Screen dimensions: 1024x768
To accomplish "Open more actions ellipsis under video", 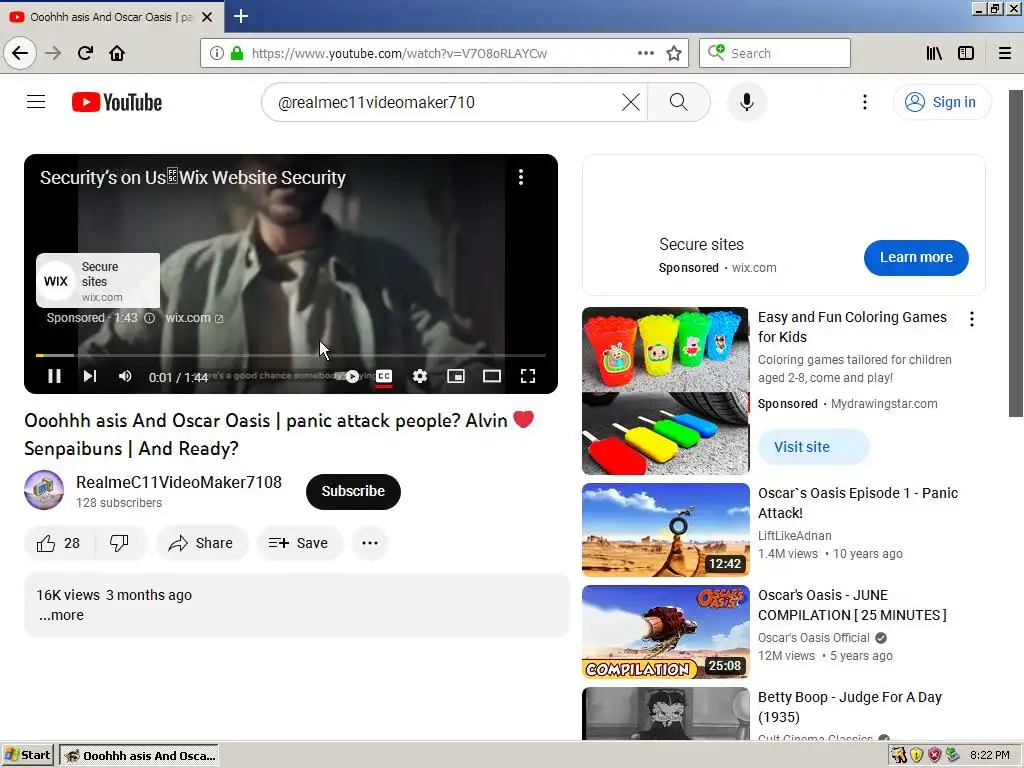I will tap(370, 543).
